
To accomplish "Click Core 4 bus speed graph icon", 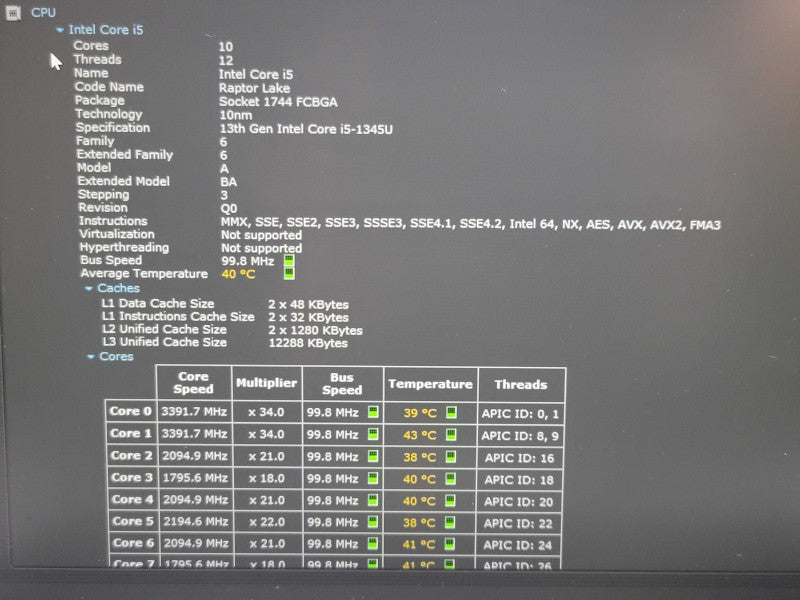I will click(x=373, y=500).
